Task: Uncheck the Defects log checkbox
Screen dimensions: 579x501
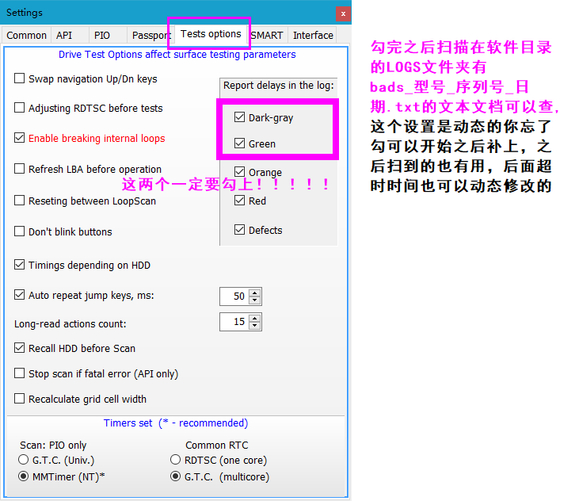Action: click(239, 229)
